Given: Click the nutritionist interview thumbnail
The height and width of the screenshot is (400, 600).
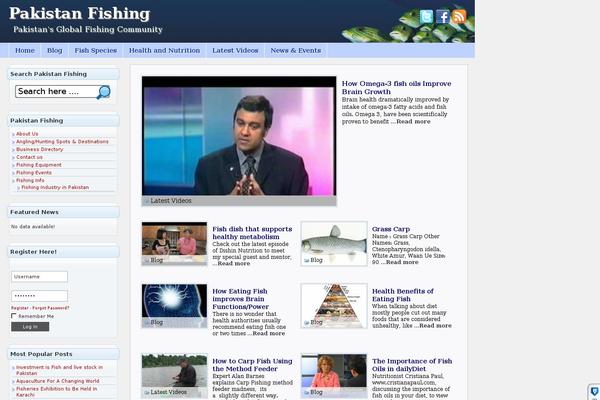Looking at the screenshot, I should click(334, 376).
